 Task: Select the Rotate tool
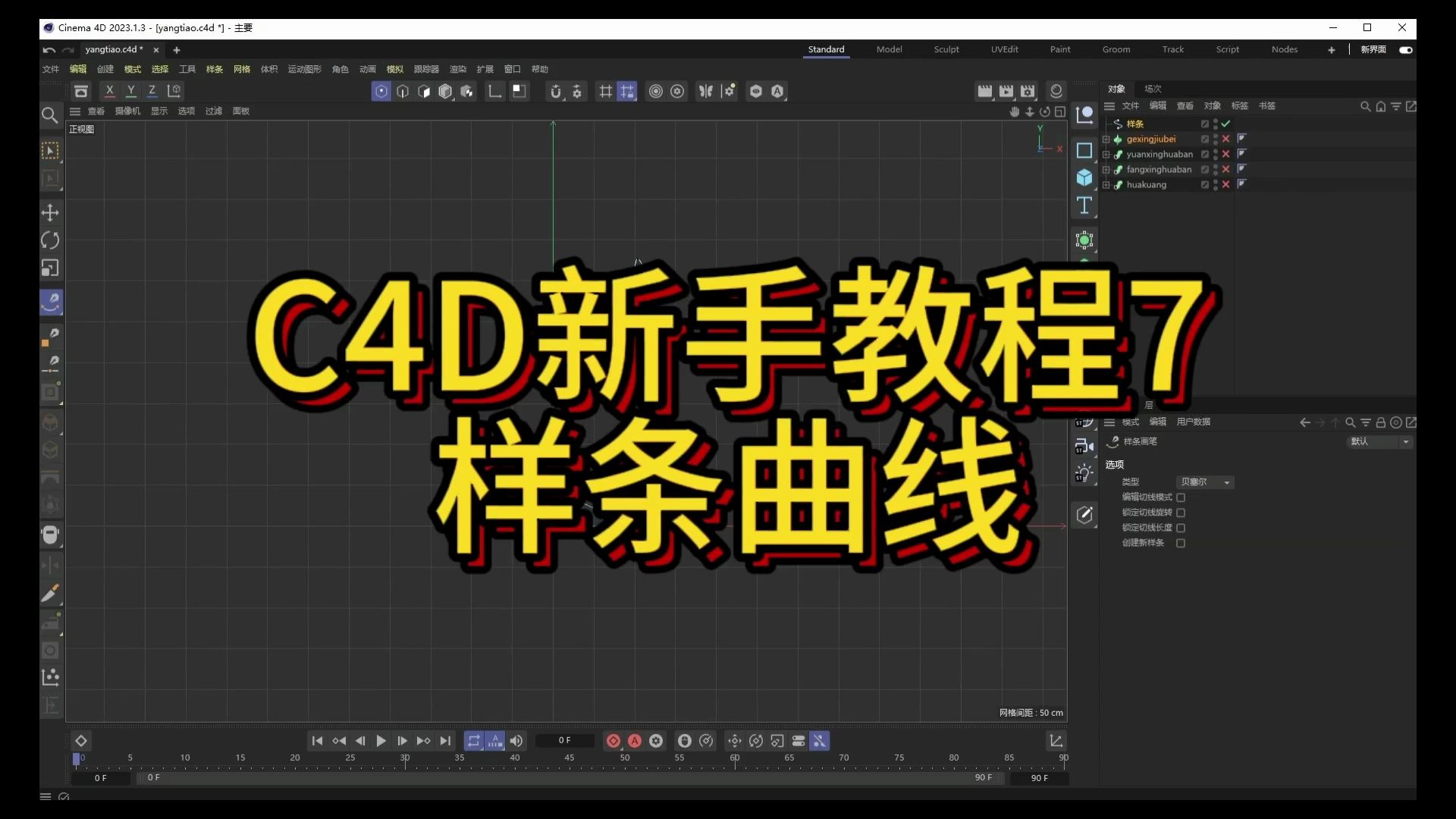pyautogui.click(x=50, y=240)
